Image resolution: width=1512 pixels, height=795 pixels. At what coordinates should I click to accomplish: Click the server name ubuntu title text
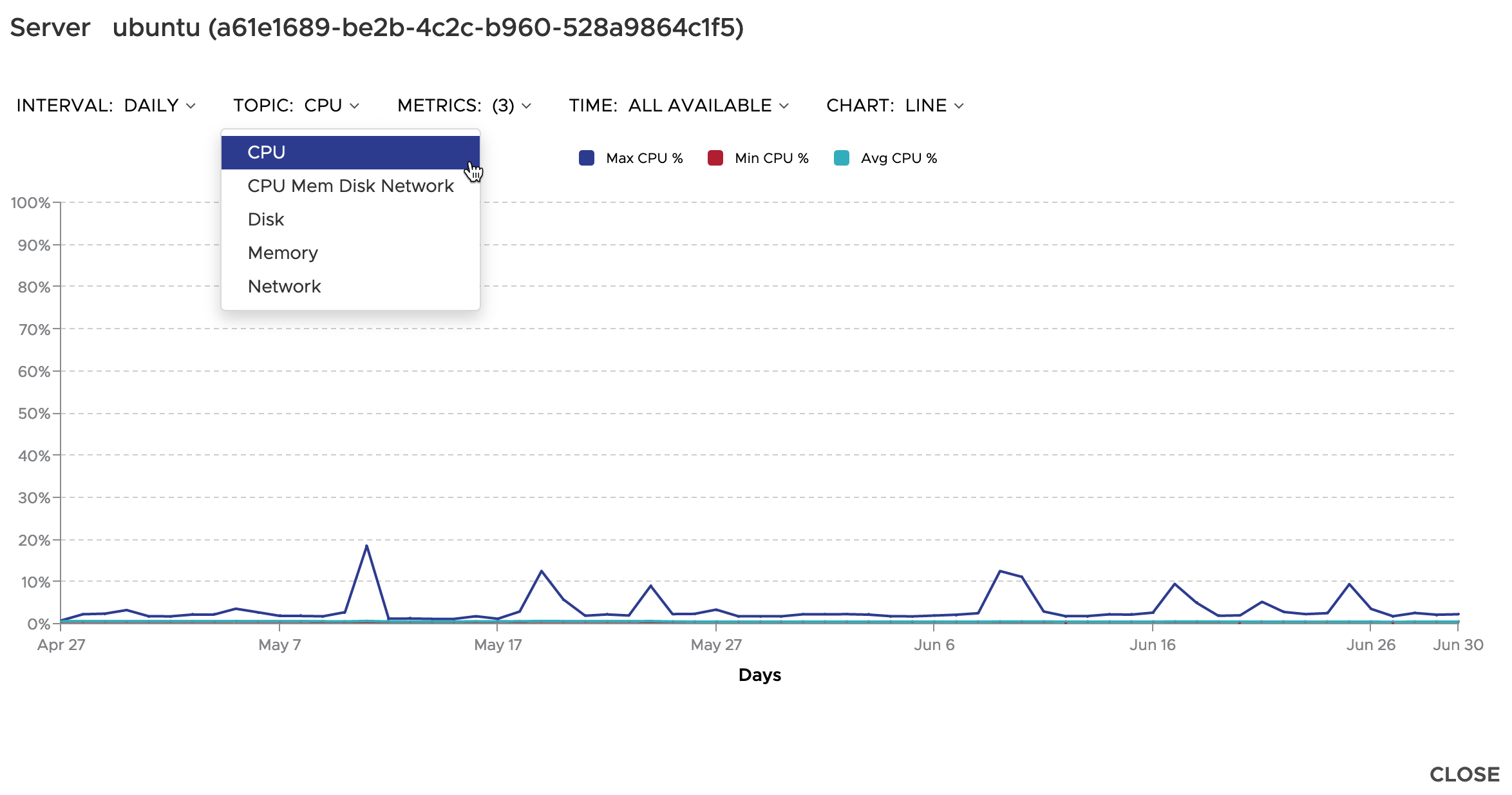pos(428,27)
